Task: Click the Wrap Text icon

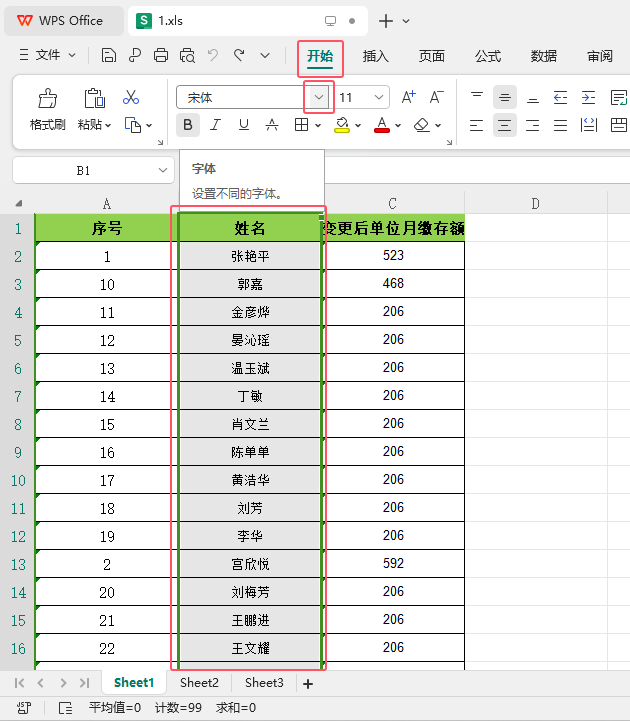Action: tap(619, 97)
